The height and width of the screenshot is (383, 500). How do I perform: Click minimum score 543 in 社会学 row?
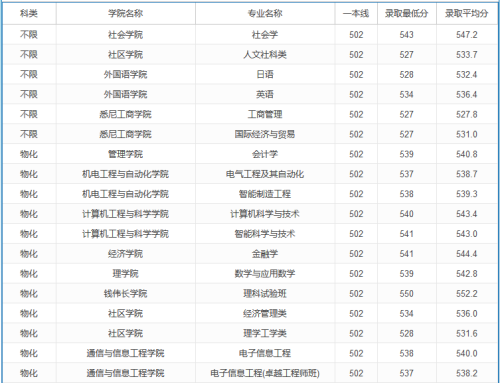(406, 35)
